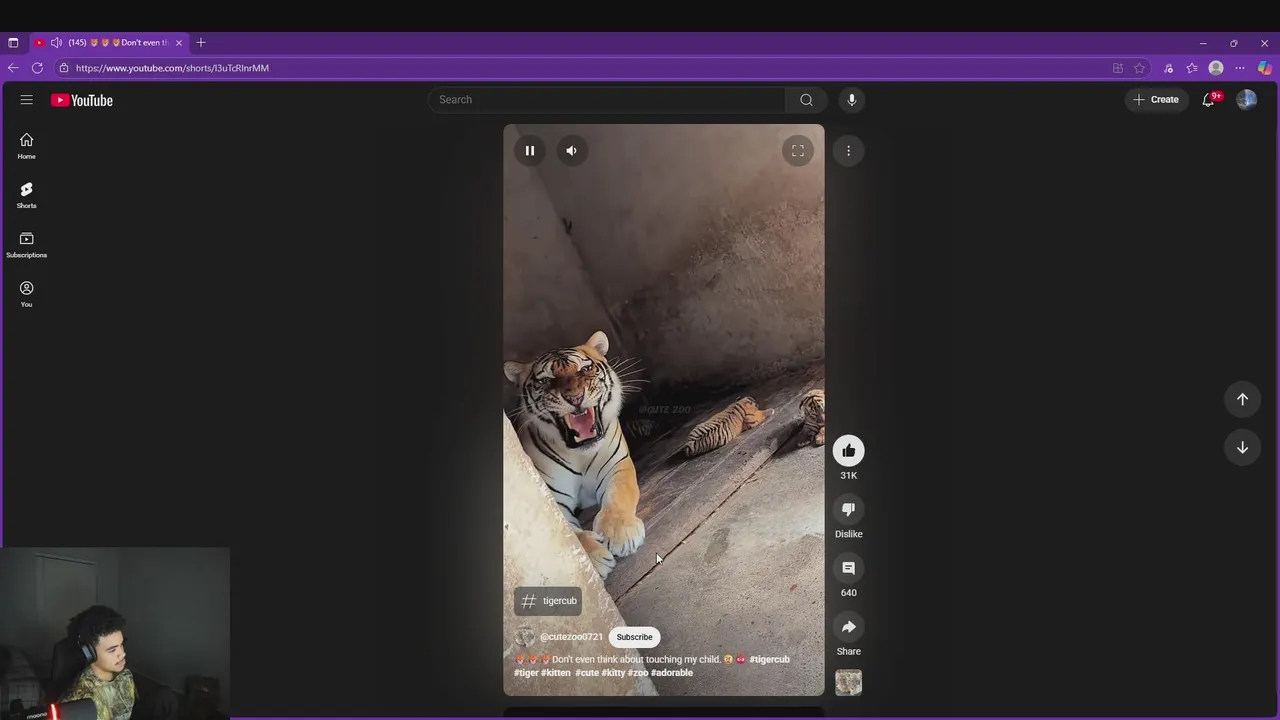Screen dimensions: 1280x720
Task: Open Shorts in the YouTube sidebar
Action: (27, 195)
